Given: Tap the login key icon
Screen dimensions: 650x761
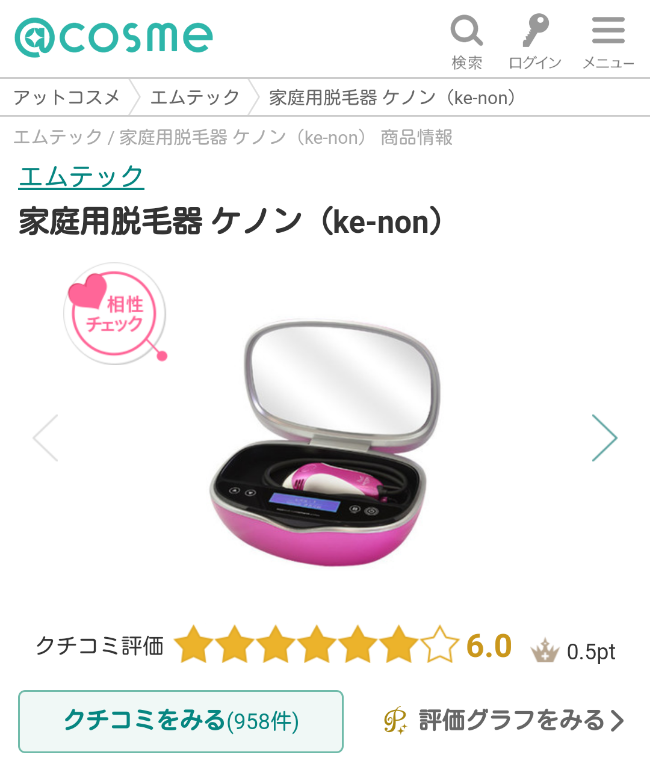Looking at the screenshot, I should 535,30.
